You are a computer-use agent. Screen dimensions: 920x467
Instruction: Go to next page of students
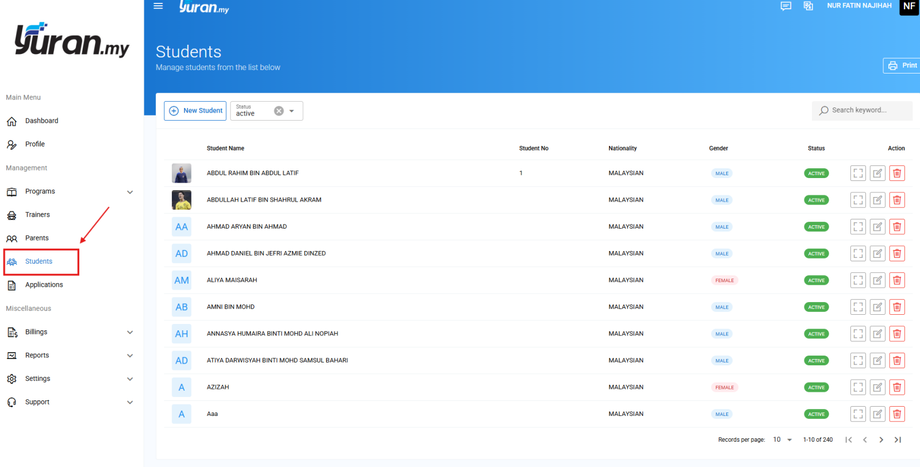[881, 439]
